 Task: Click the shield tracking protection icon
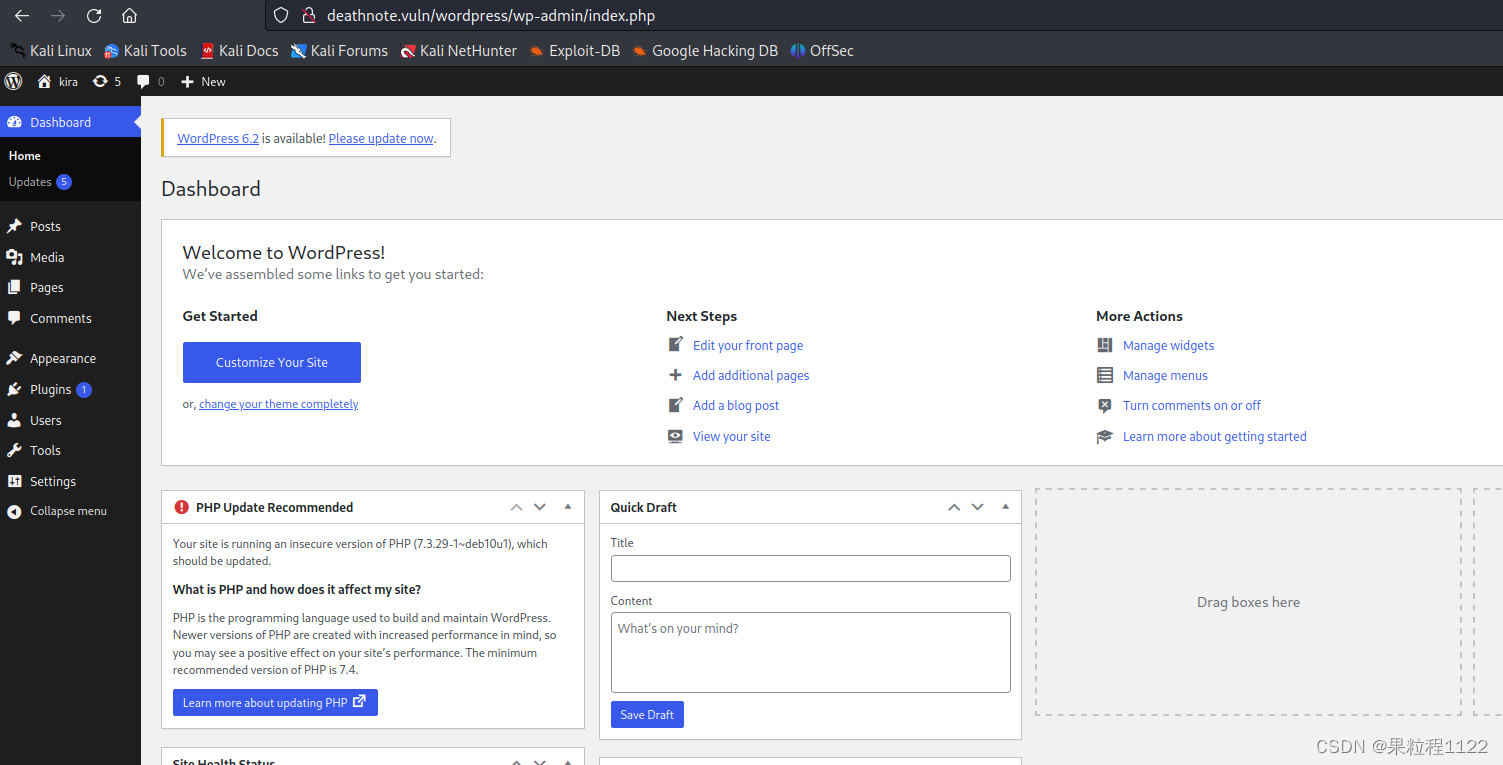pos(281,15)
